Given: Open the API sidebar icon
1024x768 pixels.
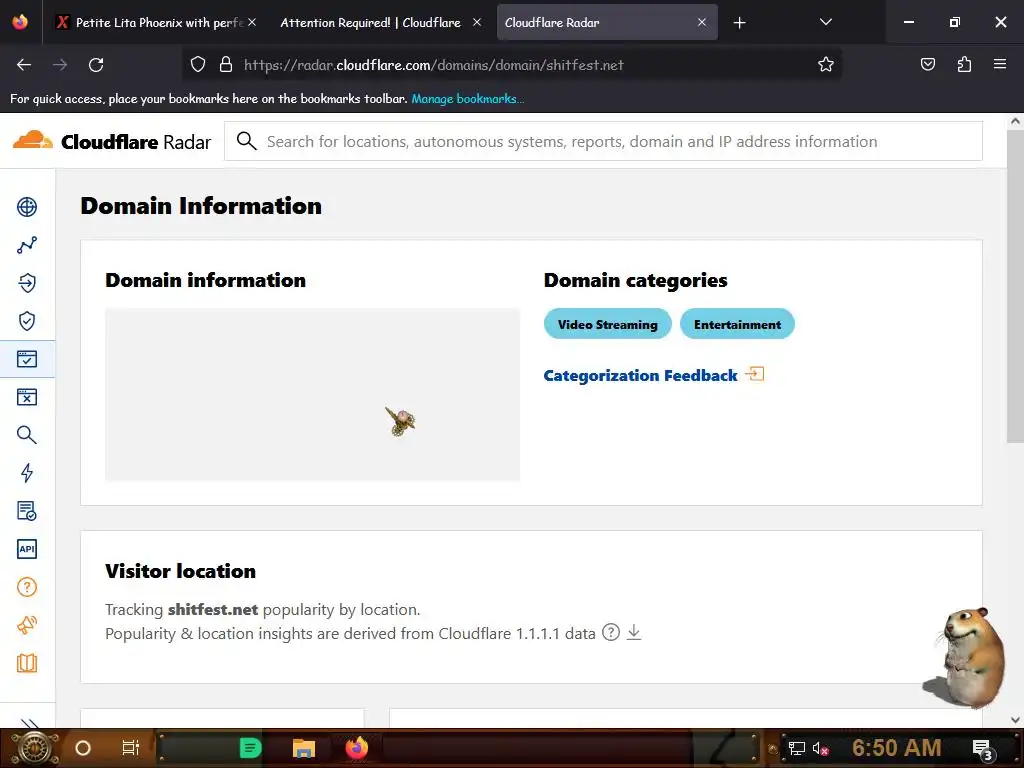Looking at the screenshot, I should click(27, 549).
